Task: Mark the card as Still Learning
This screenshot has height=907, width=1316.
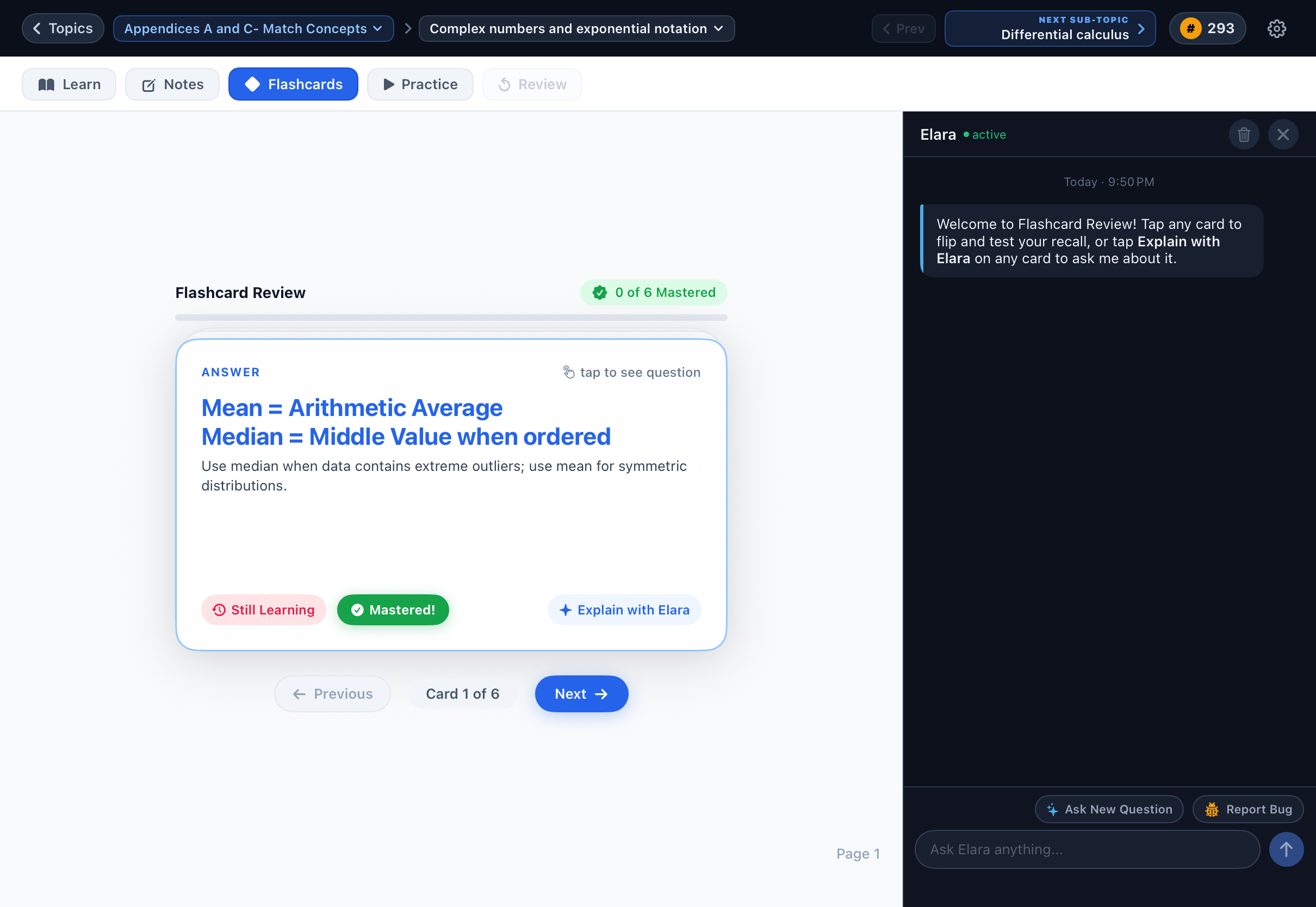Action: coord(264,610)
